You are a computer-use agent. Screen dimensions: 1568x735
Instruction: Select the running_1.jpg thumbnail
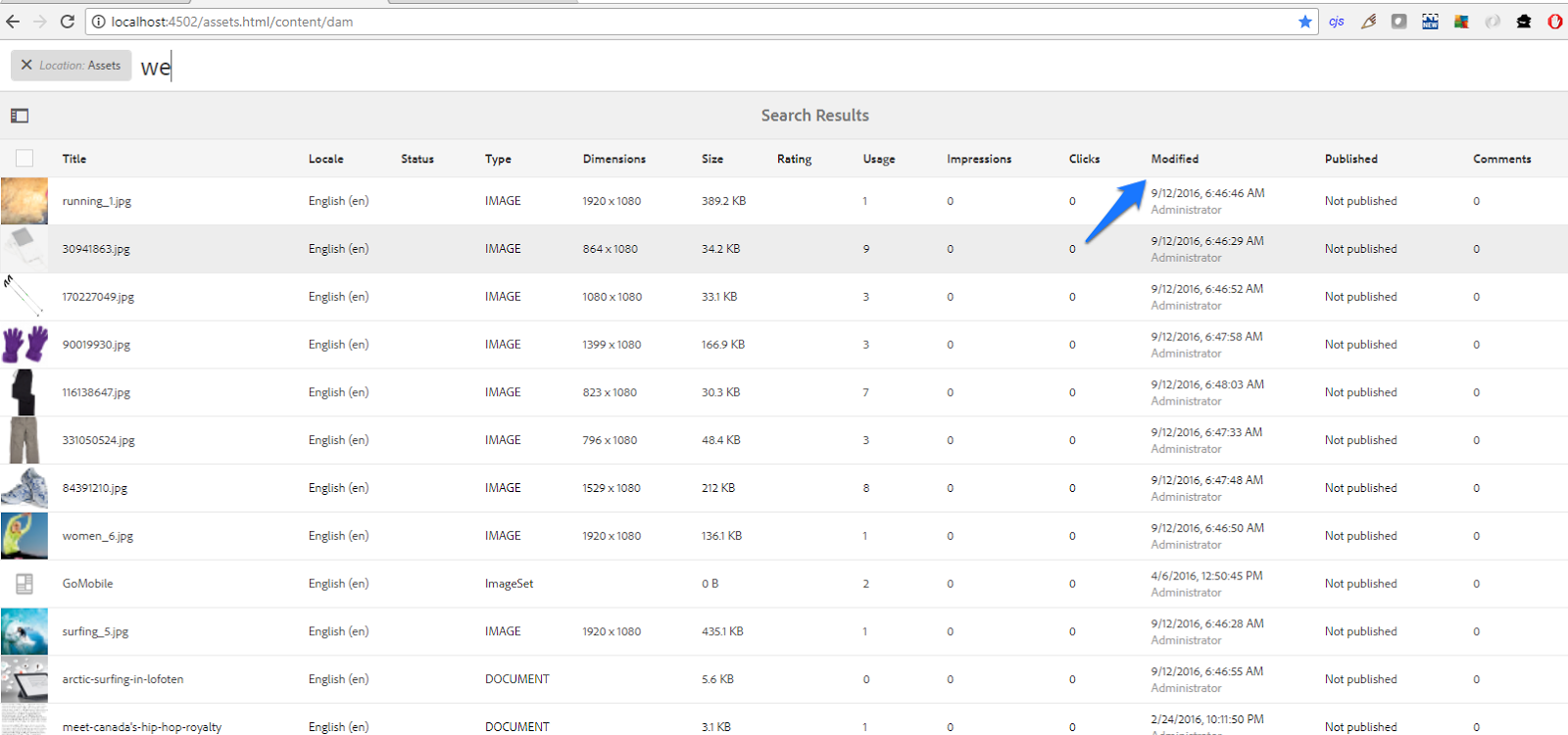(24, 201)
